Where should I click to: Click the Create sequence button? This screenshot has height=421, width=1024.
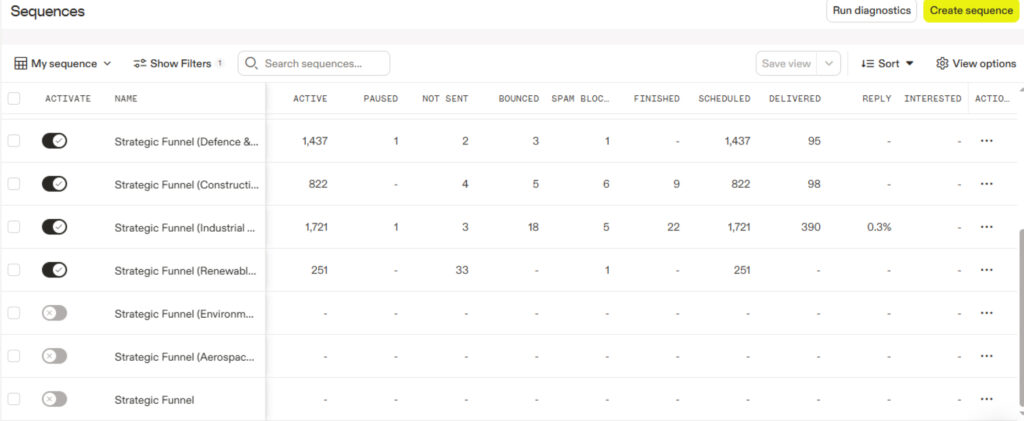tap(971, 11)
